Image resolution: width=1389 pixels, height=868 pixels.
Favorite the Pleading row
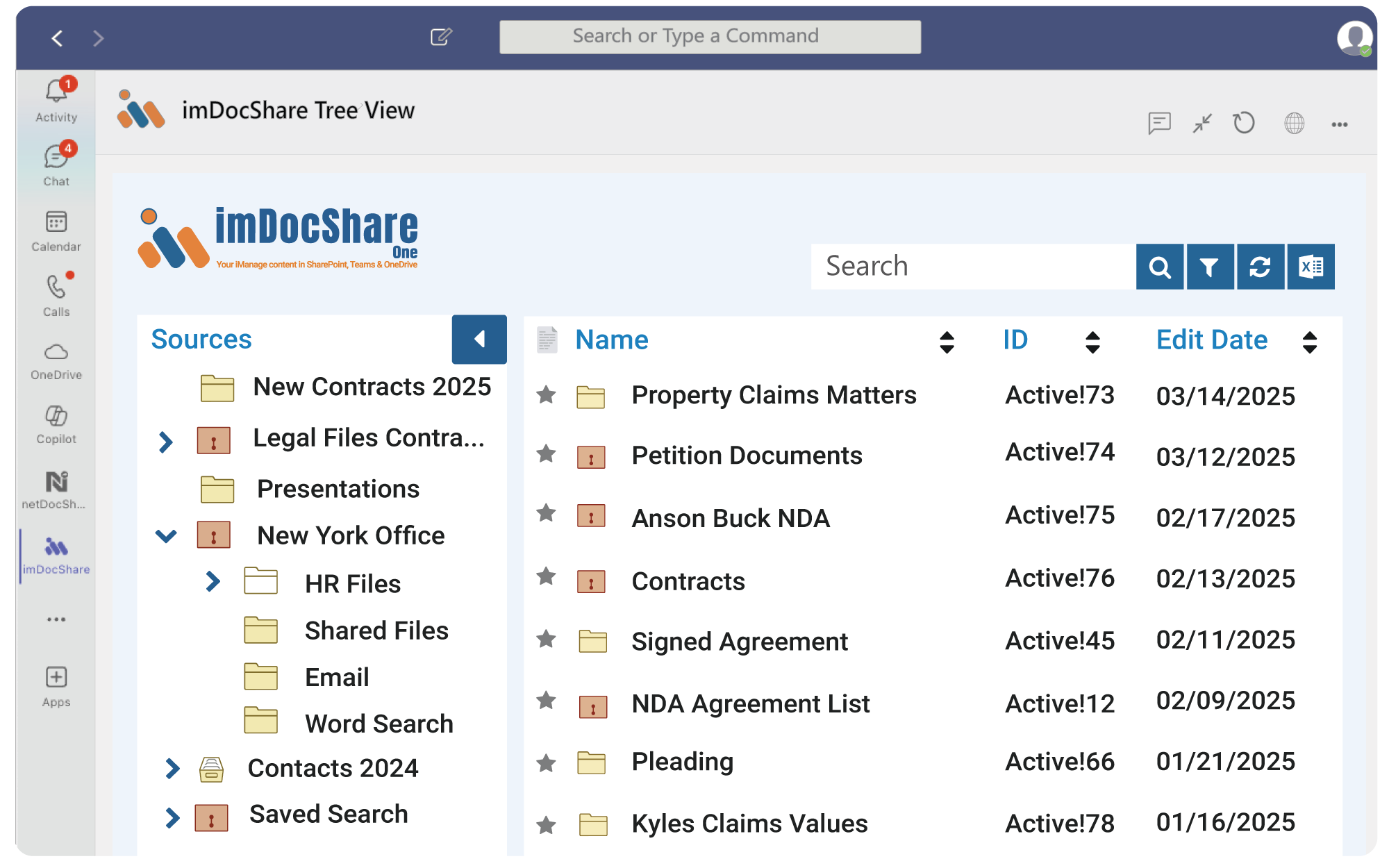point(547,763)
